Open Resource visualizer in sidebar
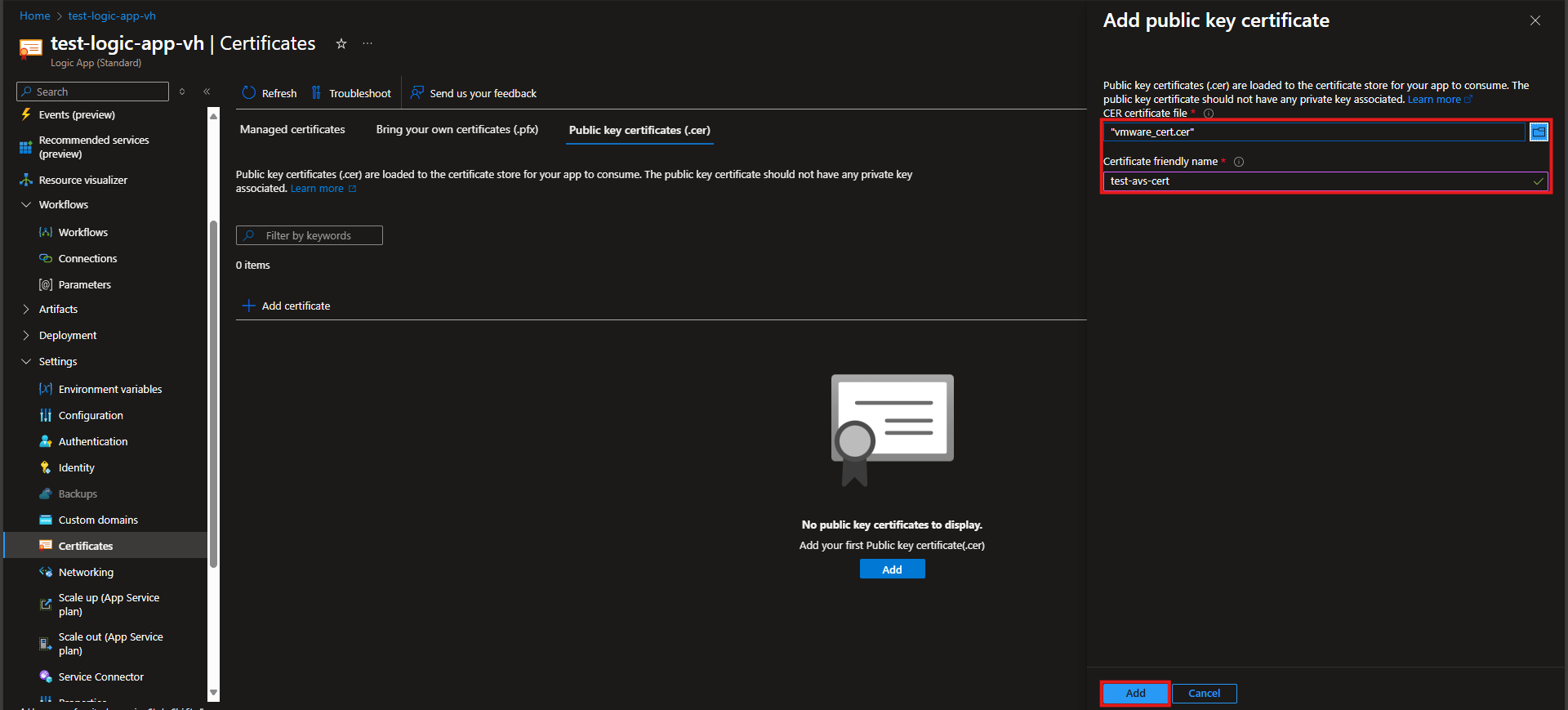Image resolution: width=1568 pixels, height=710 pixels. click(82, 180)
